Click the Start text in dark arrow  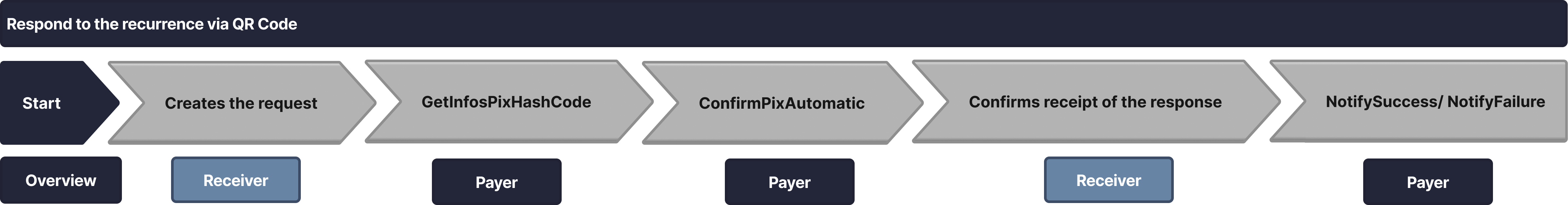pos(41,103)
